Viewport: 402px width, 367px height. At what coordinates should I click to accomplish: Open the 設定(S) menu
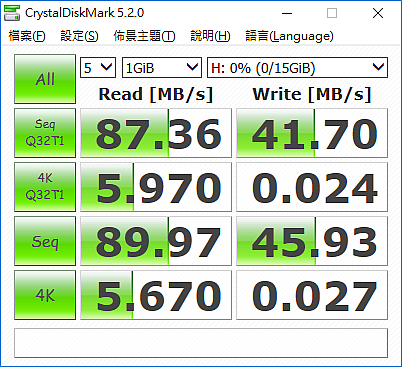(79, 36)
